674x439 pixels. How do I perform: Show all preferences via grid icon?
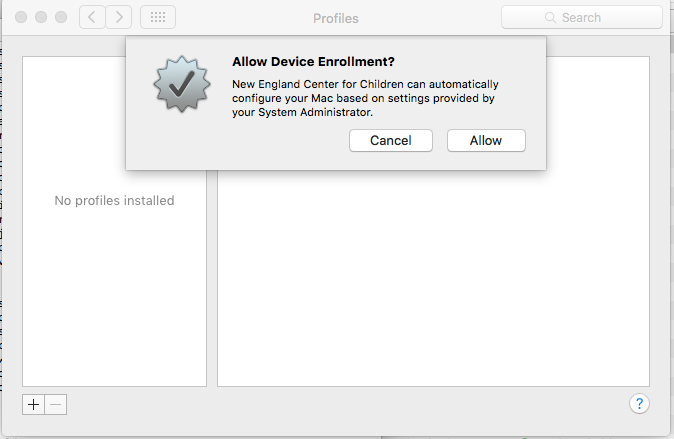(158, 17)
